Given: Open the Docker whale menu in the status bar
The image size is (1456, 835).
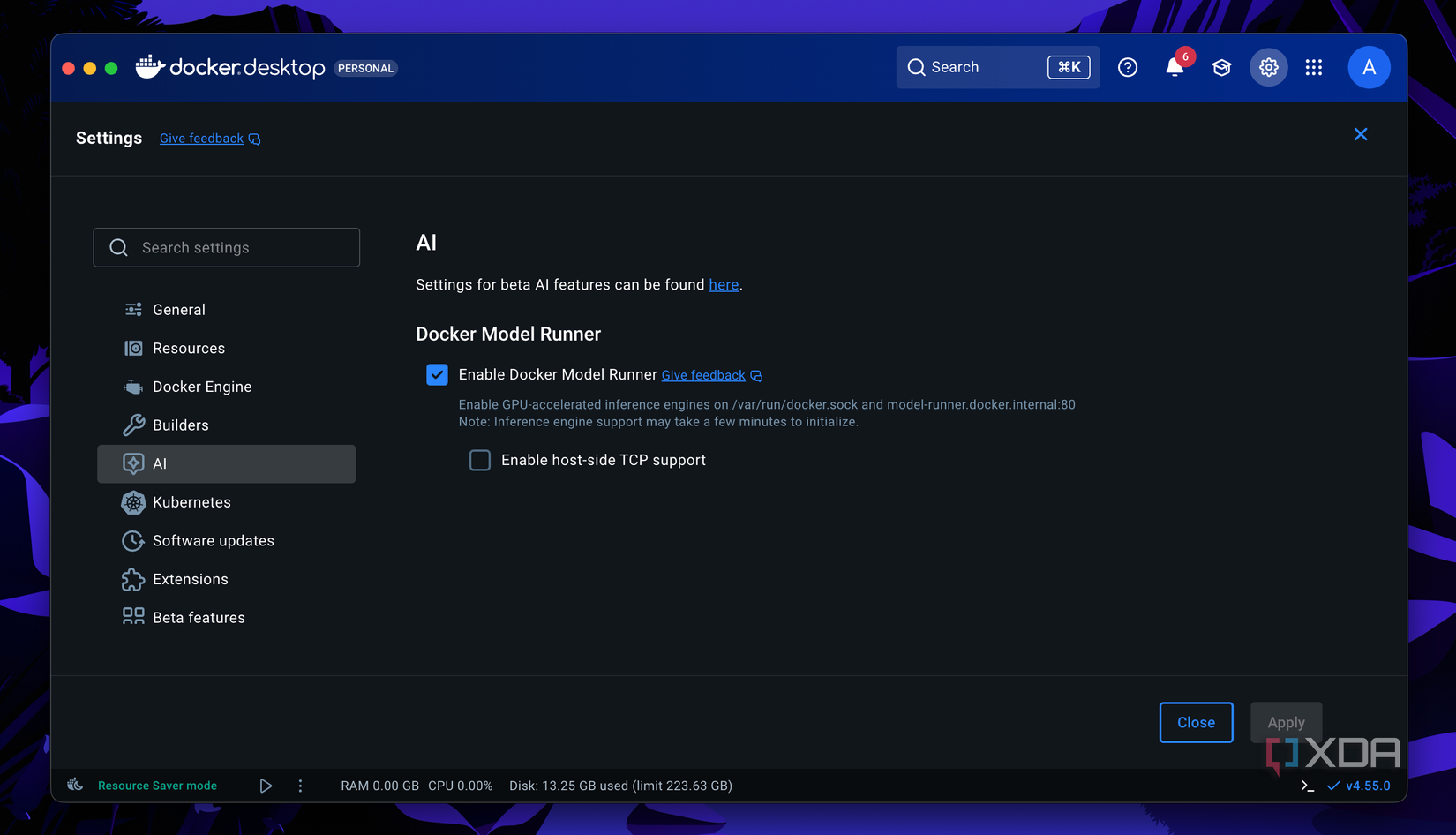Looking at the screenshot, I should point(75,785).
